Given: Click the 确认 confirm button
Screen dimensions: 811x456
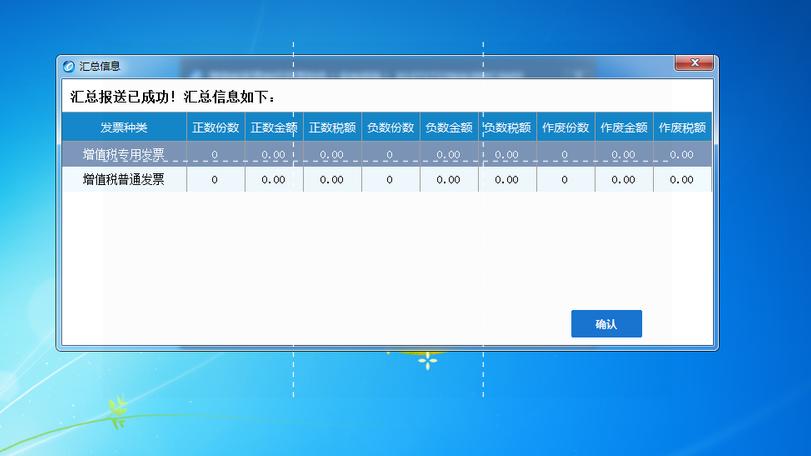Looking at the screenshot, I should (606, 324).
